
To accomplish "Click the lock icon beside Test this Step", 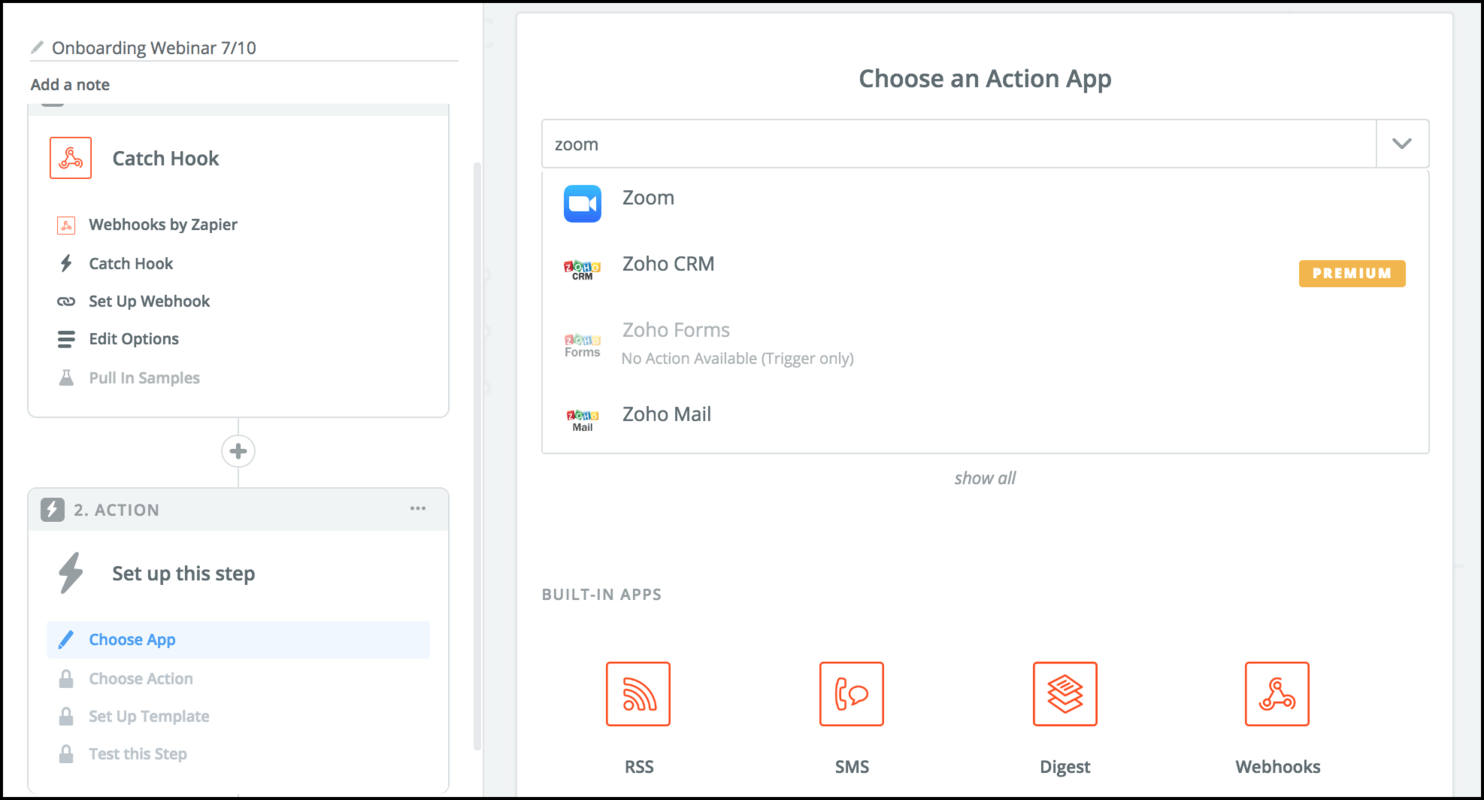I will tap(66, 754).
